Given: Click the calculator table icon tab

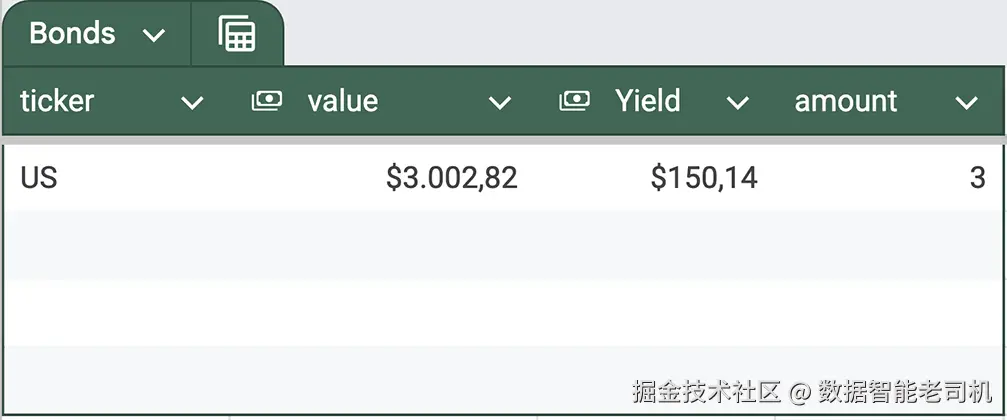Looking at the screenshot, I should pos(237,34).
